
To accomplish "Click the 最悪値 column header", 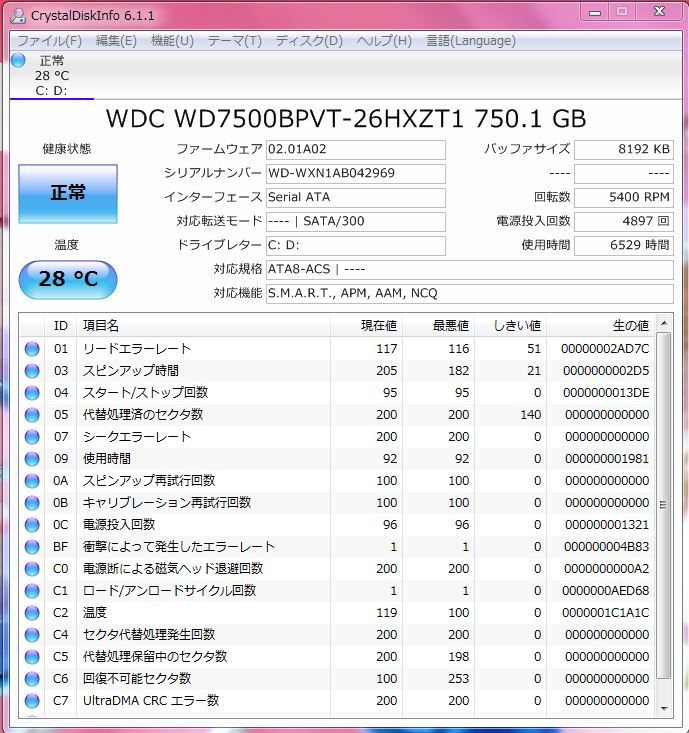I will click(x=438, y=326).
